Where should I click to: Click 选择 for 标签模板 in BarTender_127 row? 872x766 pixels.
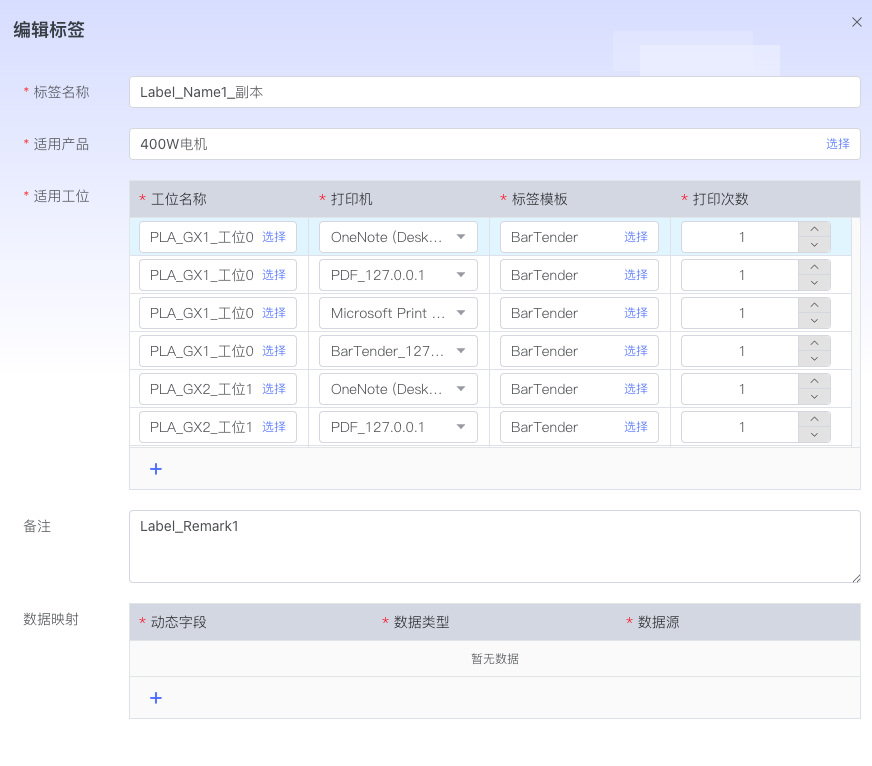[x=636, y=351]
